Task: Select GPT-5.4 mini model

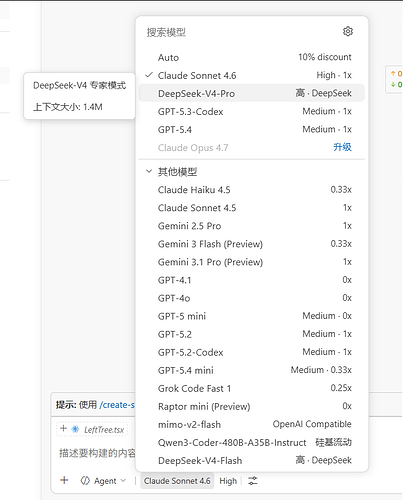Action: click(252, 370)
